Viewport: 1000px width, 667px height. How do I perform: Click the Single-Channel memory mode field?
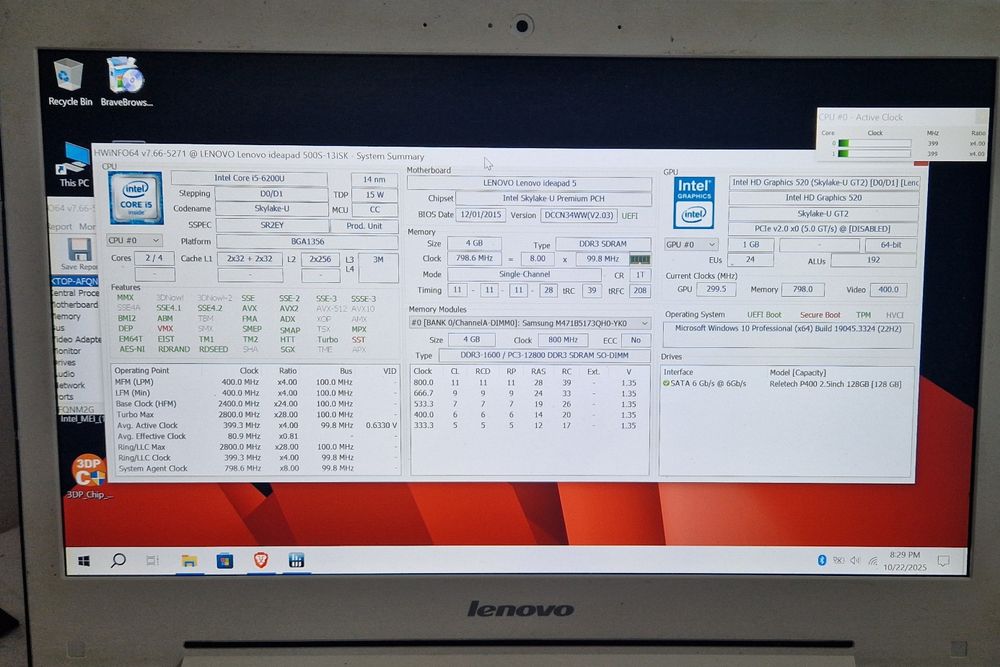coord(524,274)
